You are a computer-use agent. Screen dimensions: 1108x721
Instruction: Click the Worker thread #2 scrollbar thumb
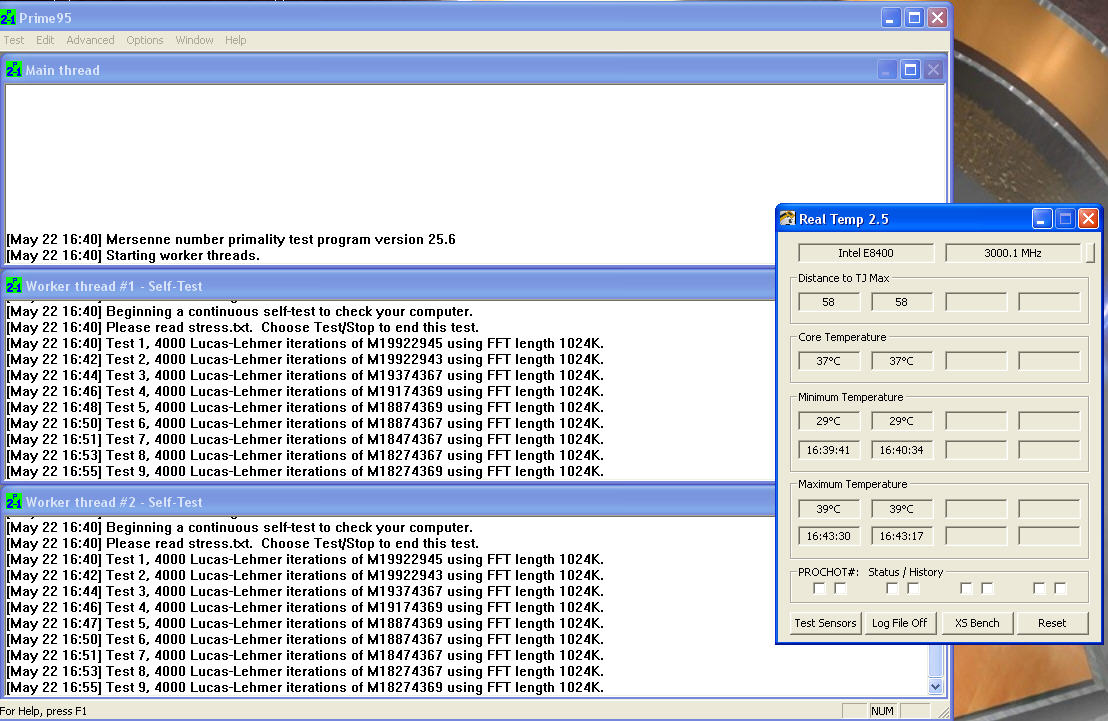pyautogui.click(x=936, y=662)
